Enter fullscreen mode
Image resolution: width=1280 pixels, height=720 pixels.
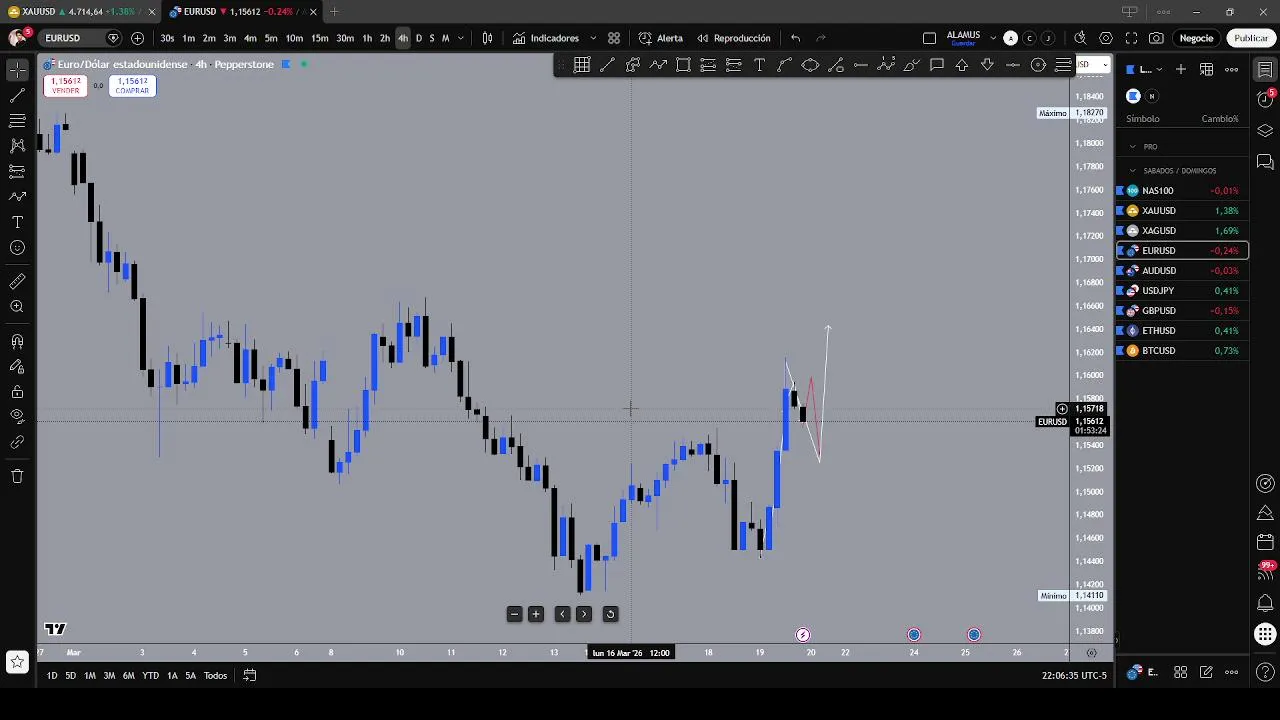[1131, 38]
